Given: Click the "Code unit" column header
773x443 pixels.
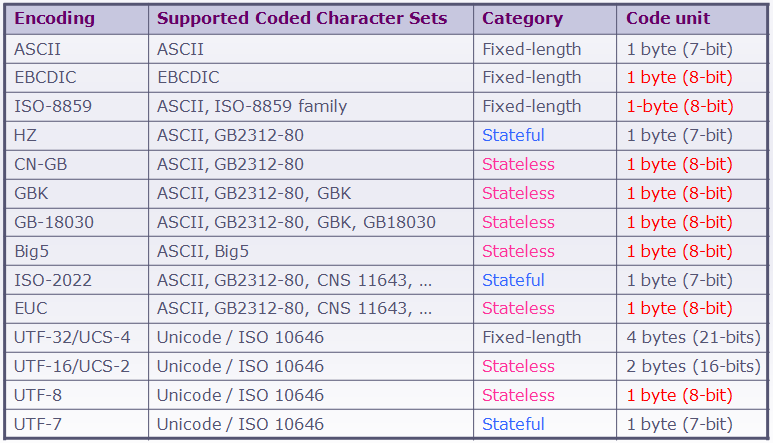Looking at the screenshot, I should (x=668, y=19).
